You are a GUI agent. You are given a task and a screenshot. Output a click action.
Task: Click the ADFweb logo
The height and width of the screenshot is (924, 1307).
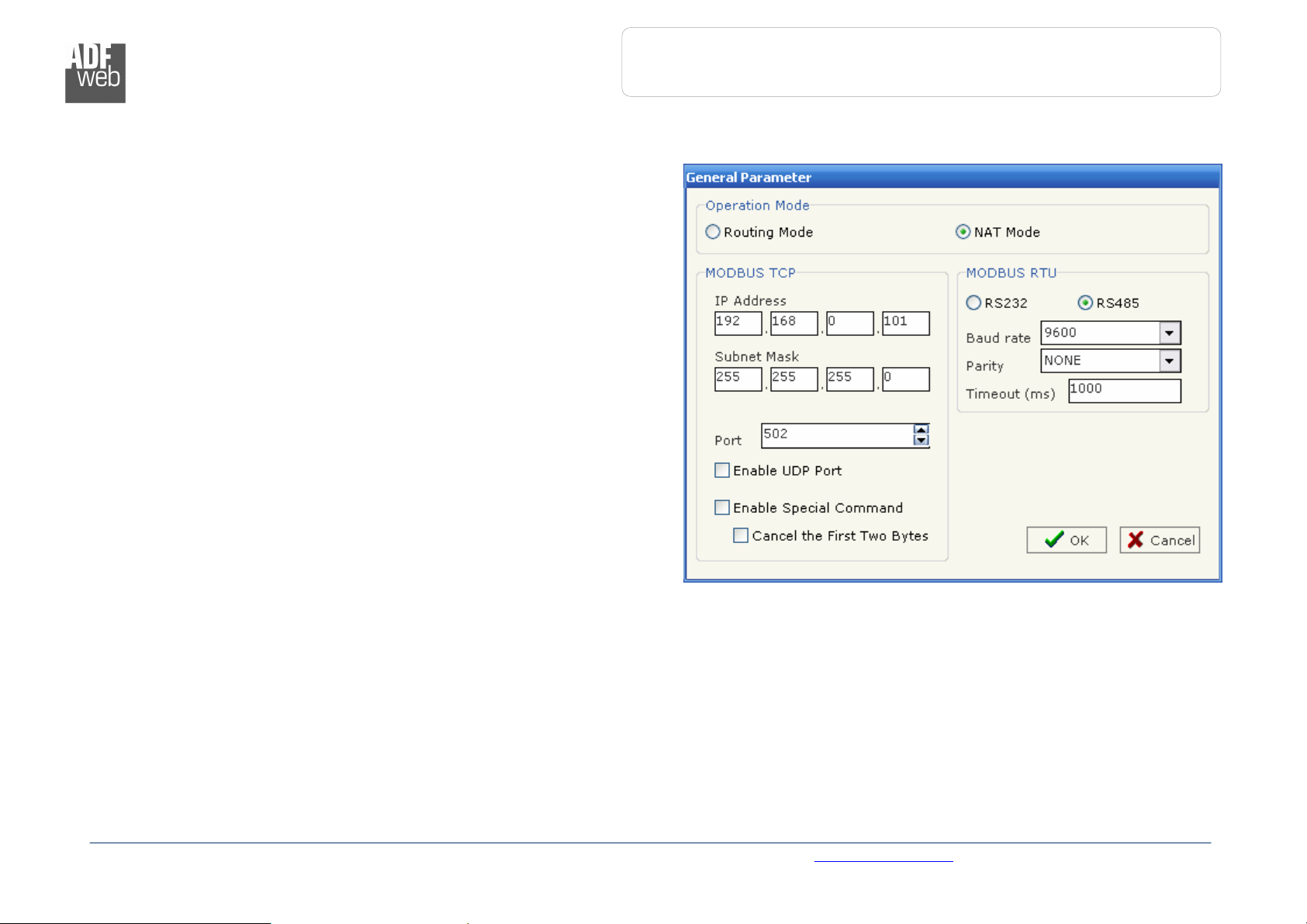[95, 73]
